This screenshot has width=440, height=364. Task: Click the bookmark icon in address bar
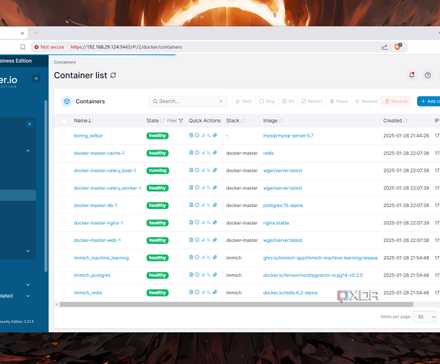point(22,47)
